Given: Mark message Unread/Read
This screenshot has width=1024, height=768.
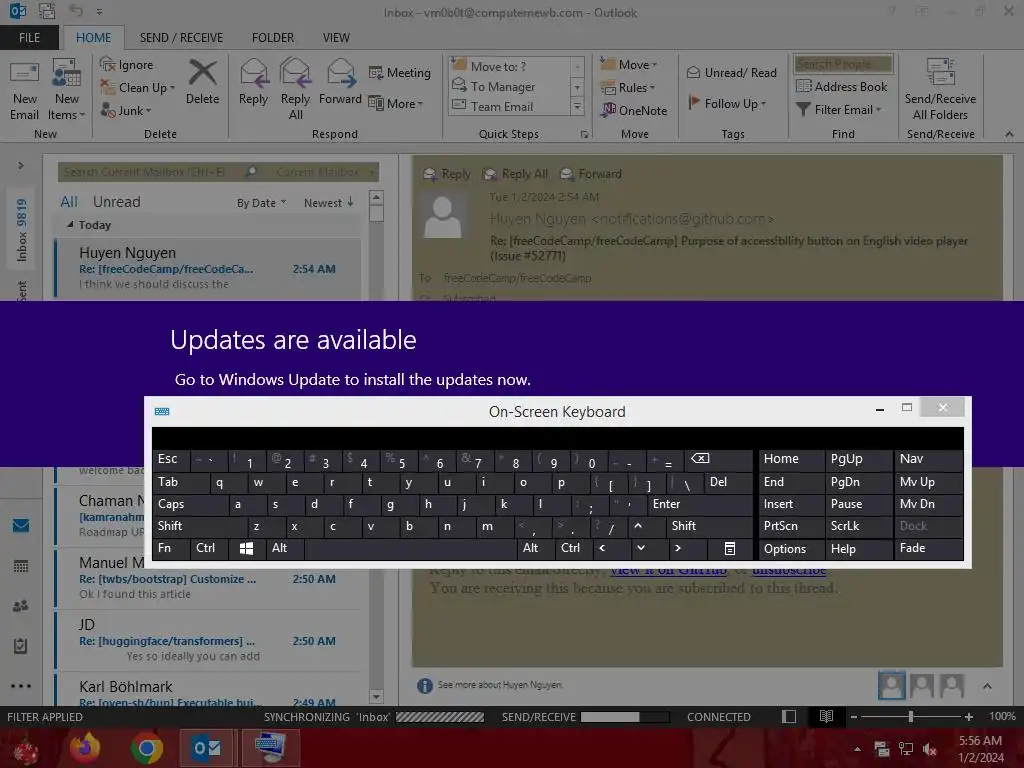Looking at the screenshot, I should (731, 72).
